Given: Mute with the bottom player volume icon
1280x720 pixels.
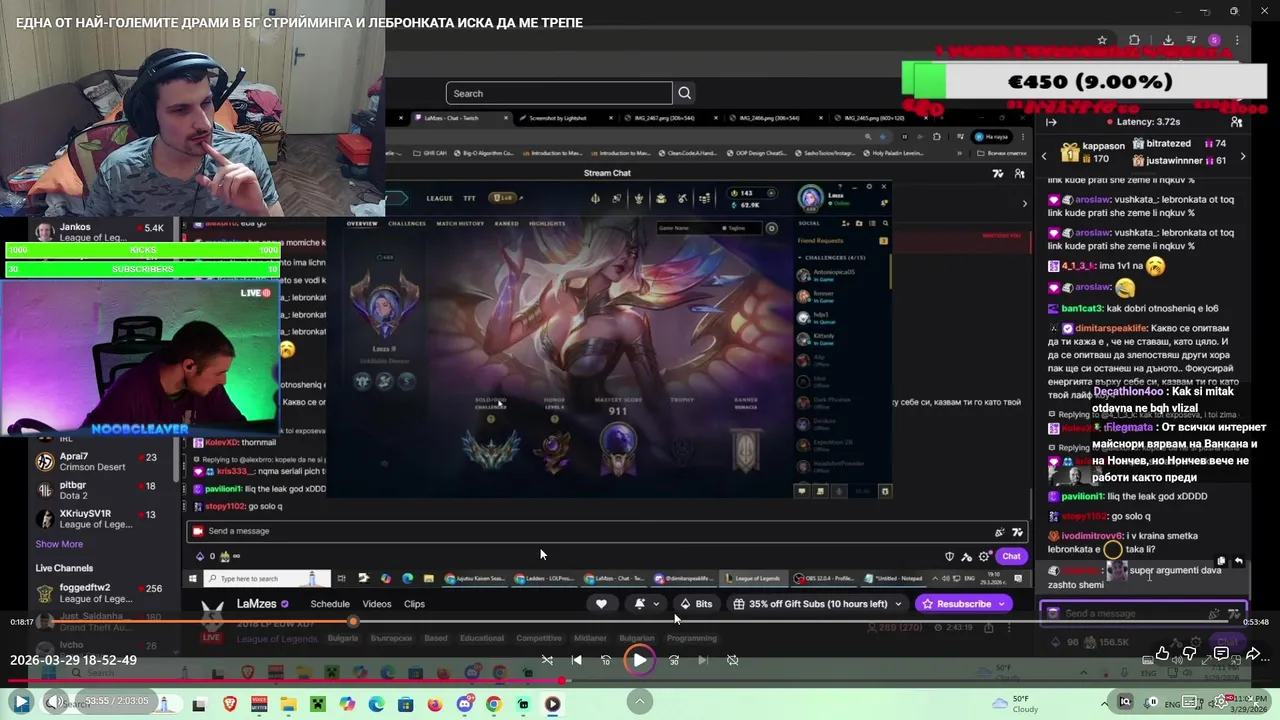Looking at the screenshot, I should click(55, 703).
